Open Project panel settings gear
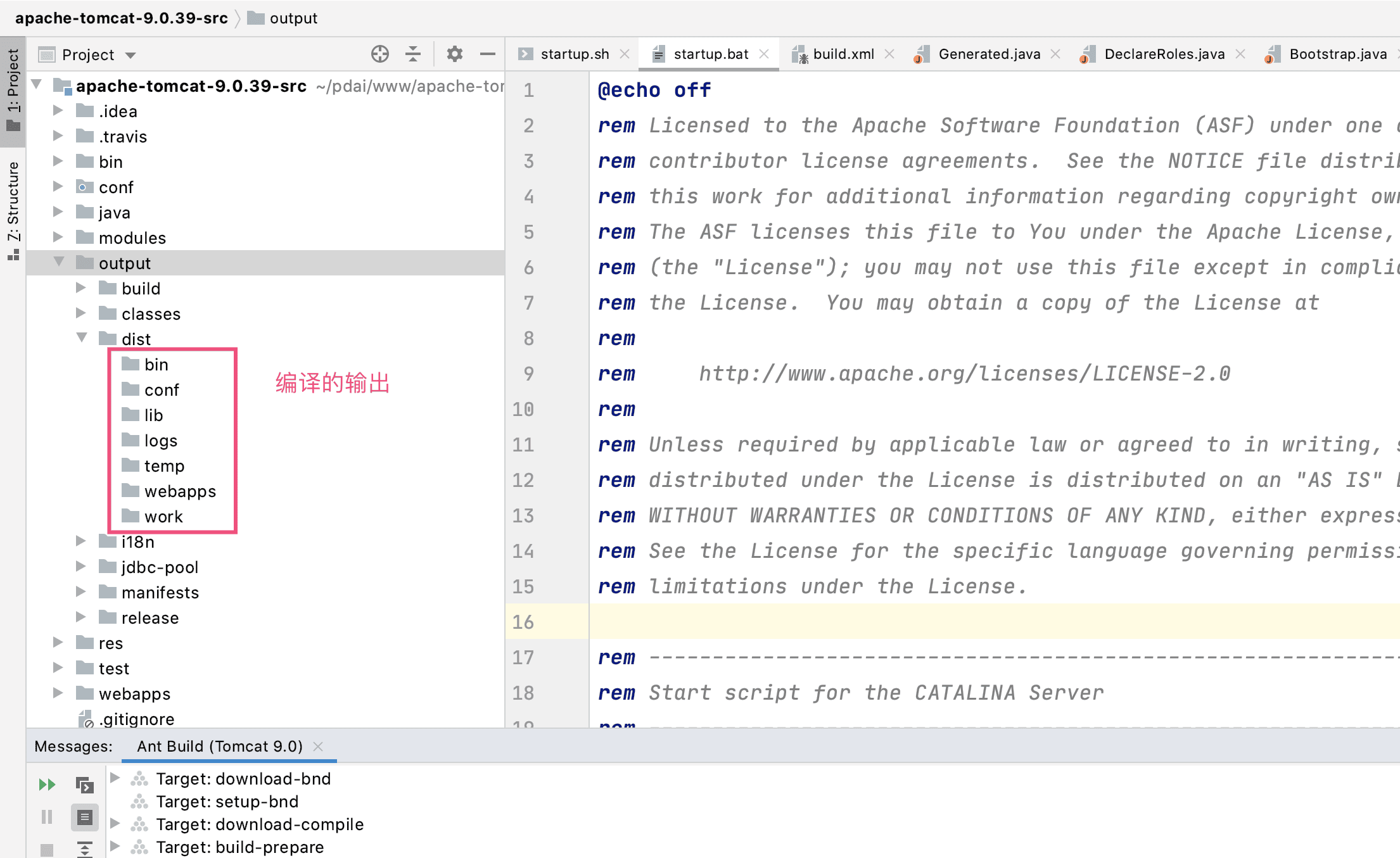This screenshot has height=858, width=1400. [454, 54]
